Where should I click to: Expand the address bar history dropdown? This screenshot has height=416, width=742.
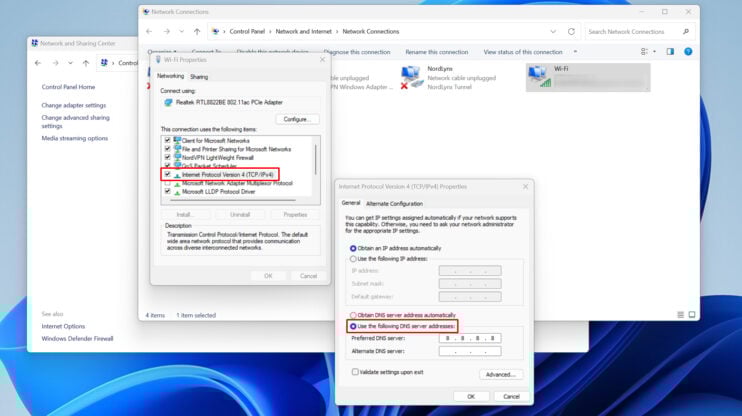554,31
